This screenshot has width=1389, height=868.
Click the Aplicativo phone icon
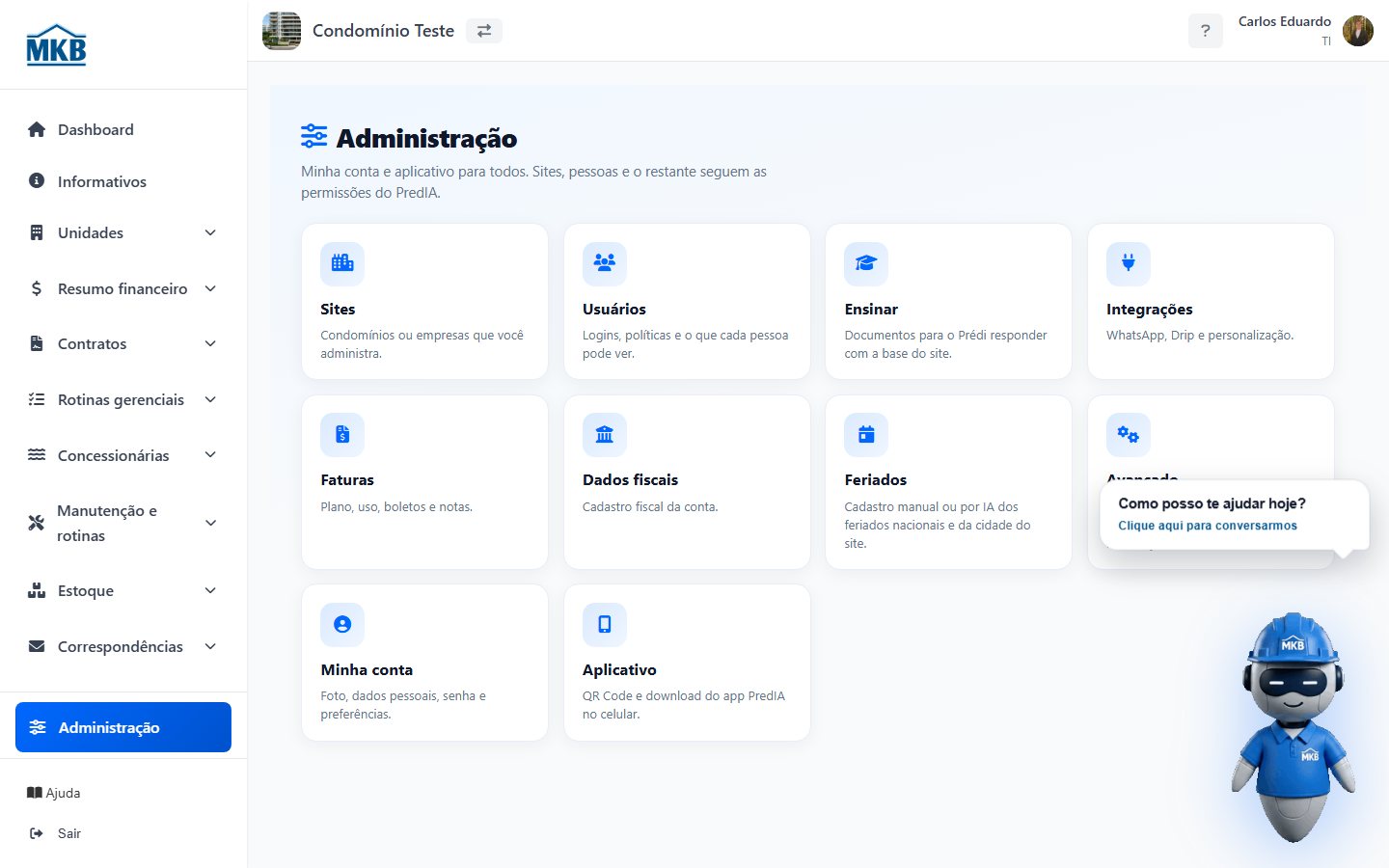[605, 625]
